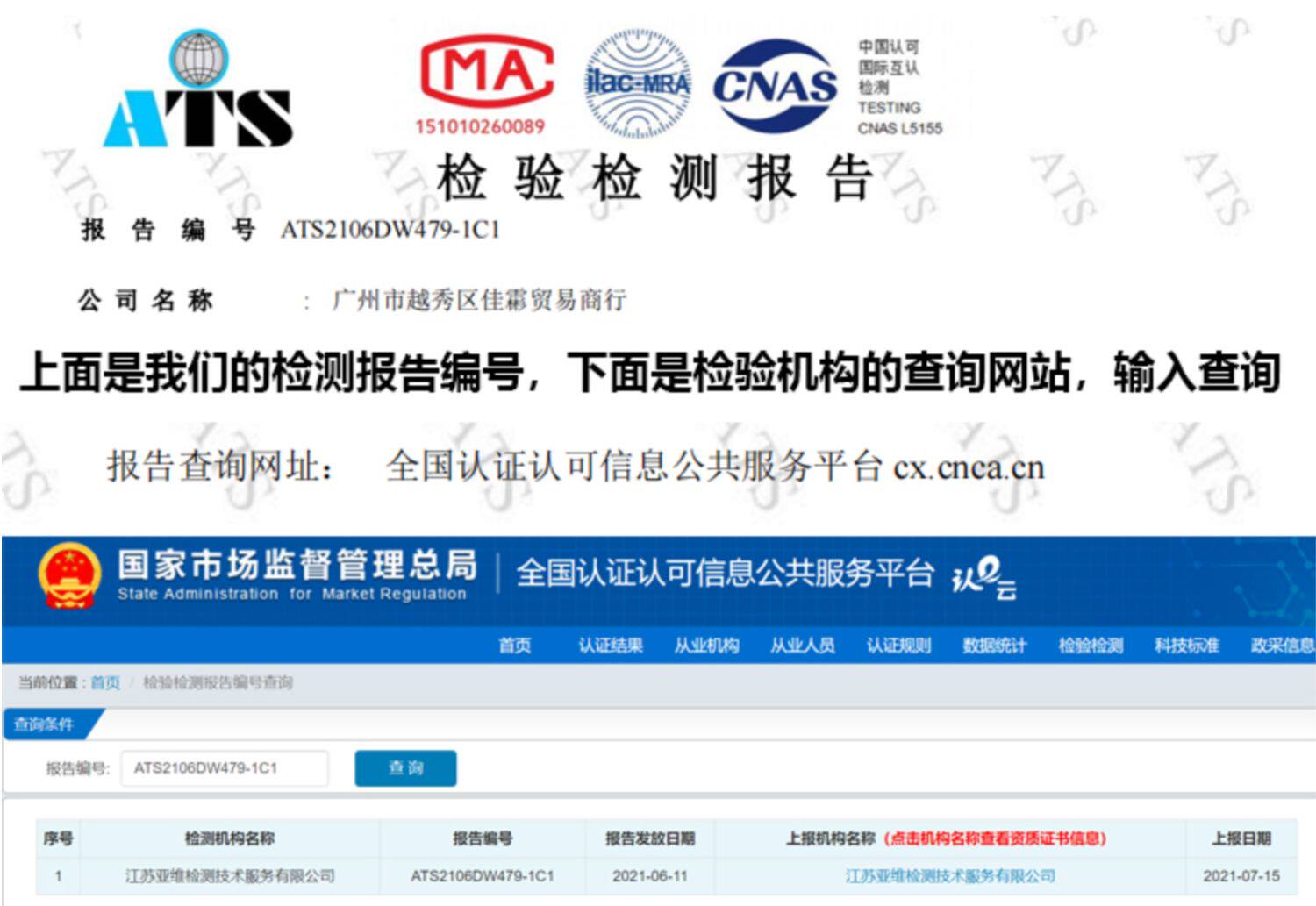Click the 2021-07-15 reported date cell
The width and height of the screenshot is (1316, 906).
[1241, 875]
